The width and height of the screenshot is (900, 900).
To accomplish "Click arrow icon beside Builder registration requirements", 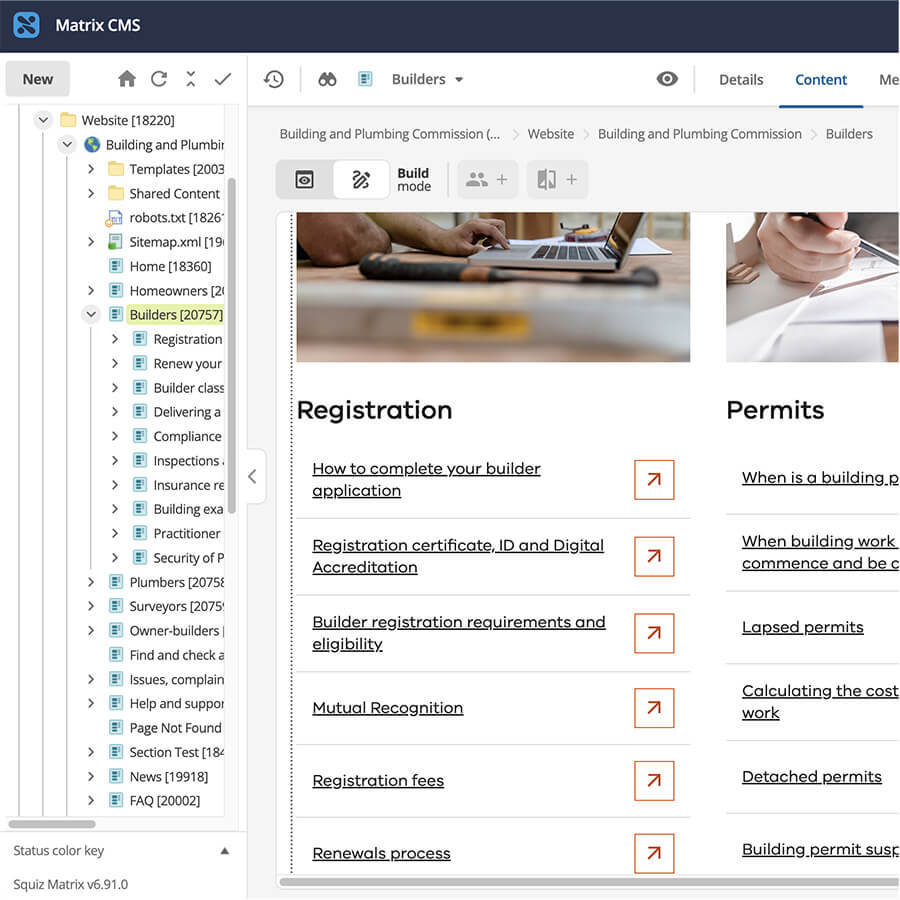I will (654, 633).
